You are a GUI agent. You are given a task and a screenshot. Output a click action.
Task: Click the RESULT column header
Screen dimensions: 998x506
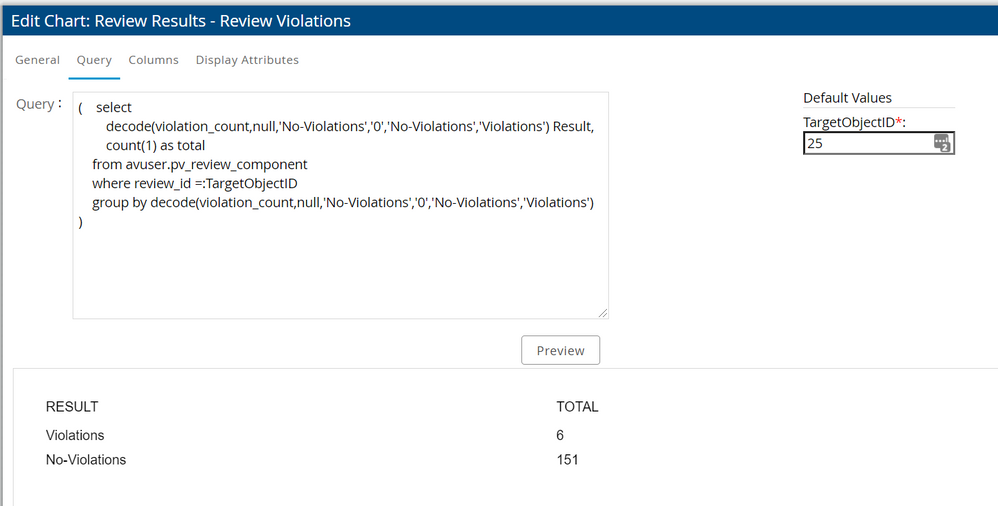[x=72, y=407]
